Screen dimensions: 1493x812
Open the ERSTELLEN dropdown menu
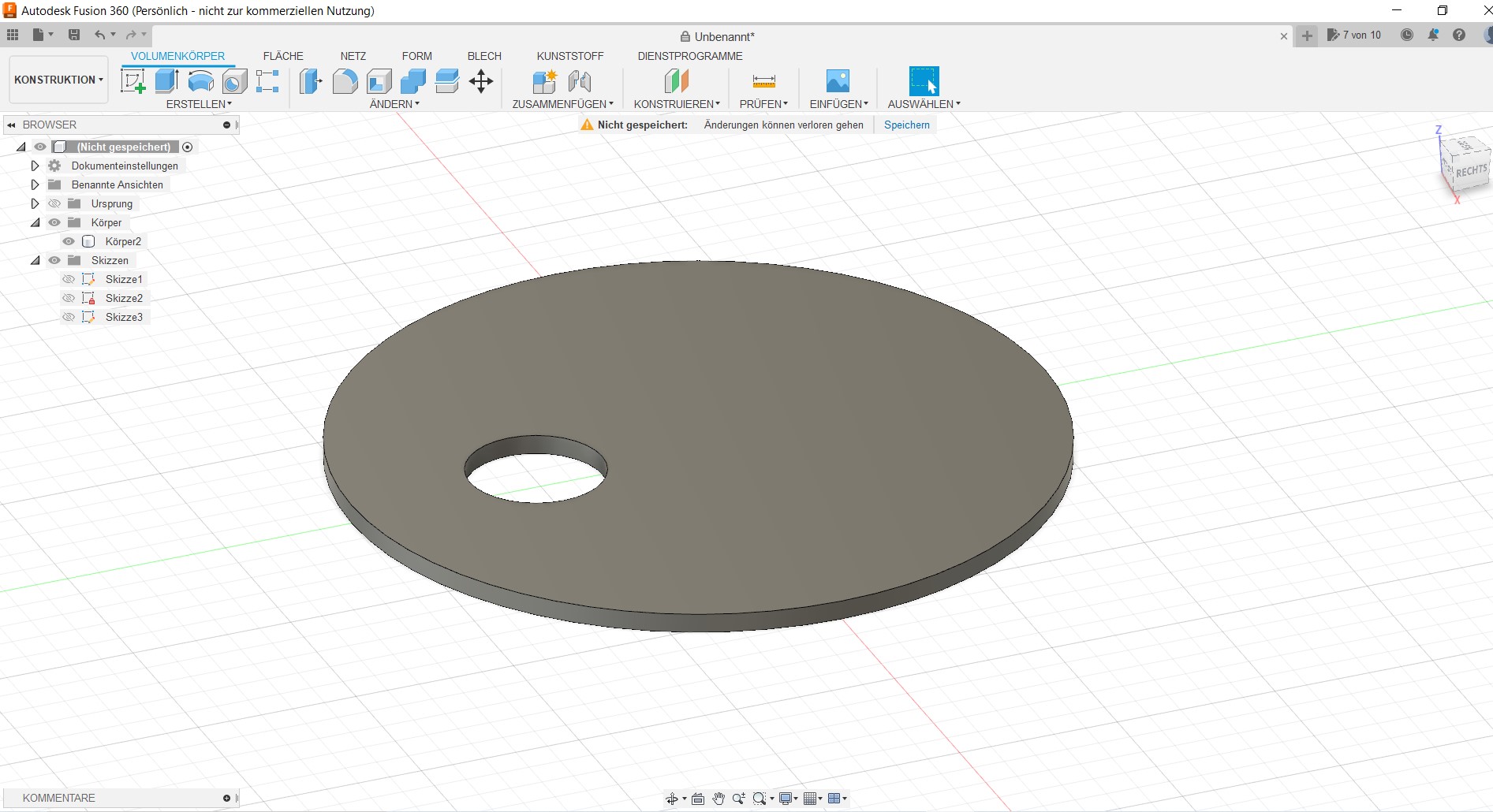[x=199, y=104]
